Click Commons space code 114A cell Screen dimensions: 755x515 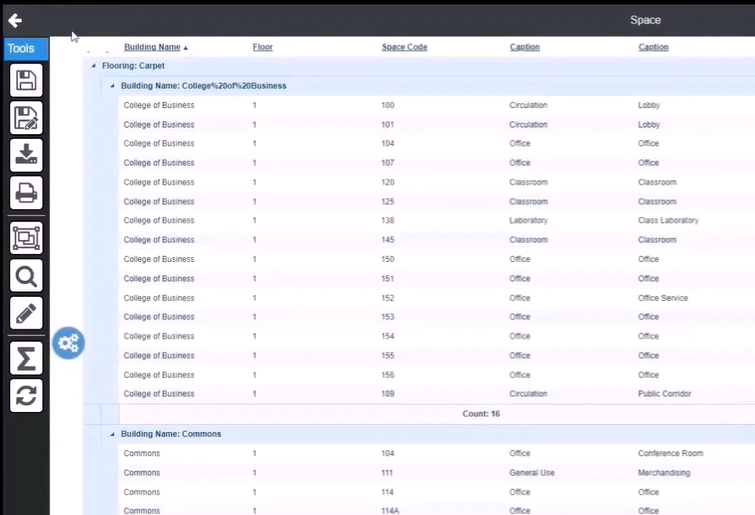(x=390, y=511)
